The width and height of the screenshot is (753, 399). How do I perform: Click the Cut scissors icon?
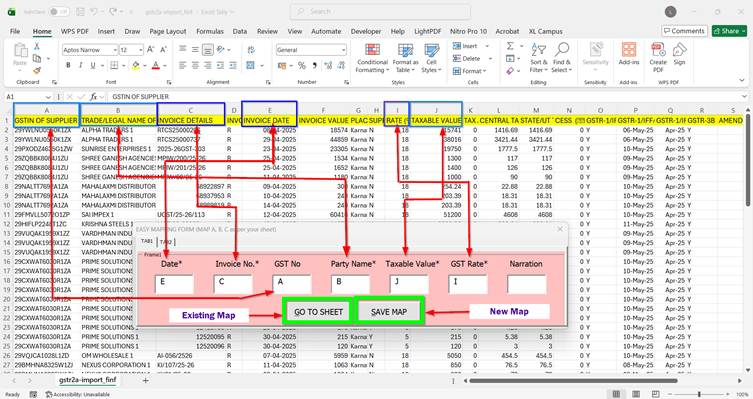click(x=36, y=46)
